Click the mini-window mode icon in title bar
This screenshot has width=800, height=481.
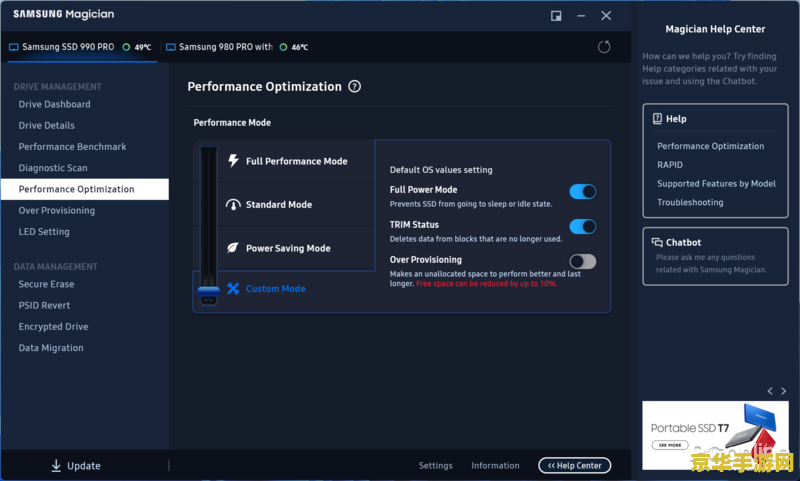[x=556, y=16]
